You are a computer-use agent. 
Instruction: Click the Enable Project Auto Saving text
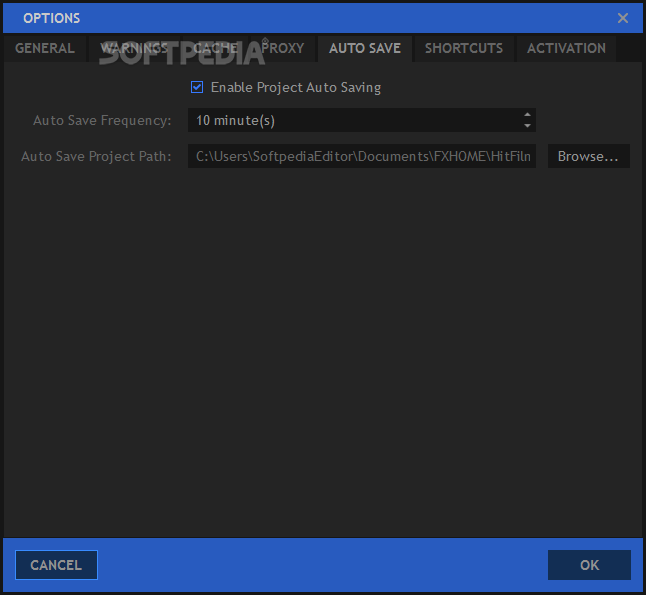[x=296, y=88]
